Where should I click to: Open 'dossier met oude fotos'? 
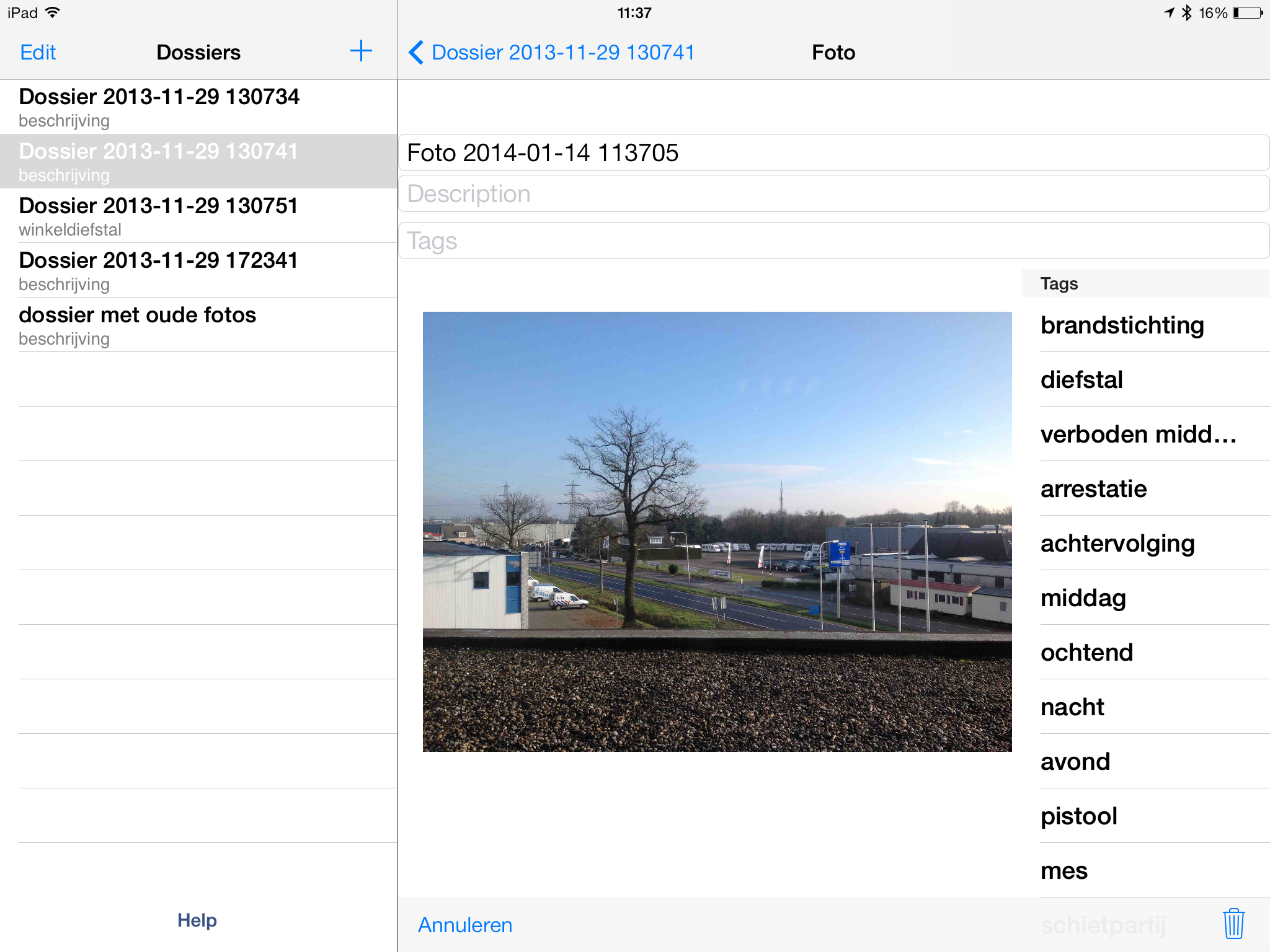(x=198, y=325)
